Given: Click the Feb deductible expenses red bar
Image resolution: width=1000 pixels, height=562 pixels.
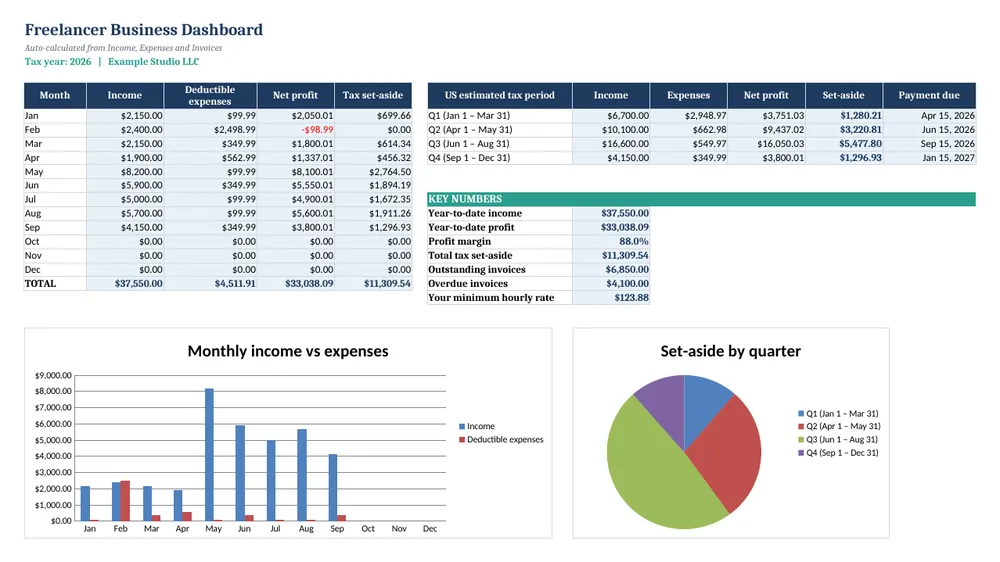Looking at the screenshot, I should (125, 501).
